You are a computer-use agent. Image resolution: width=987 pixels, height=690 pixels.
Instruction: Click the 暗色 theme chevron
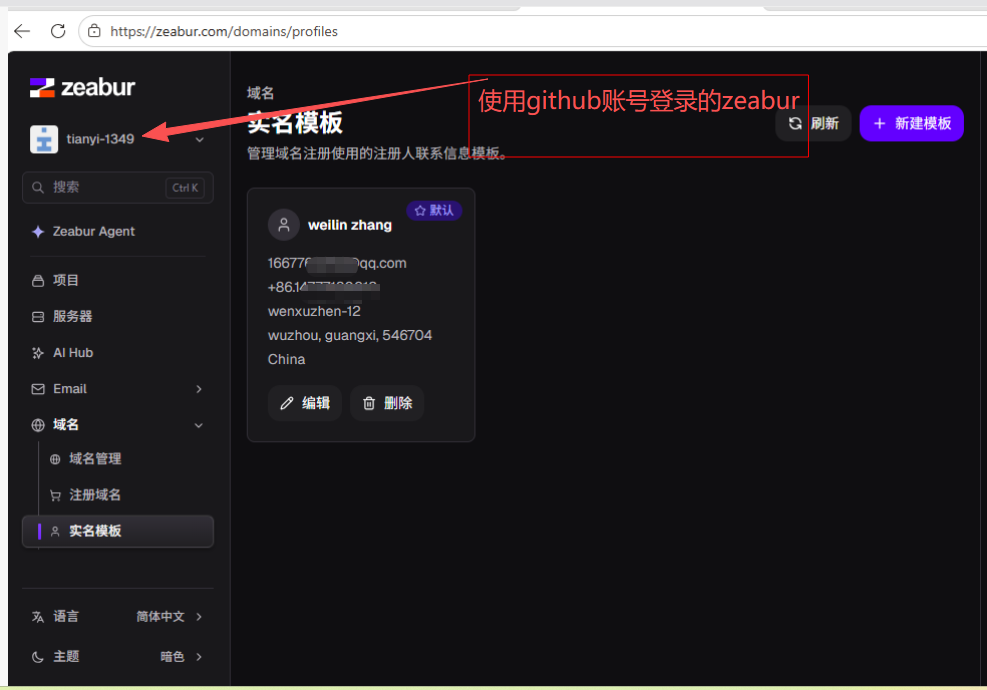click(x=199, y=657)
